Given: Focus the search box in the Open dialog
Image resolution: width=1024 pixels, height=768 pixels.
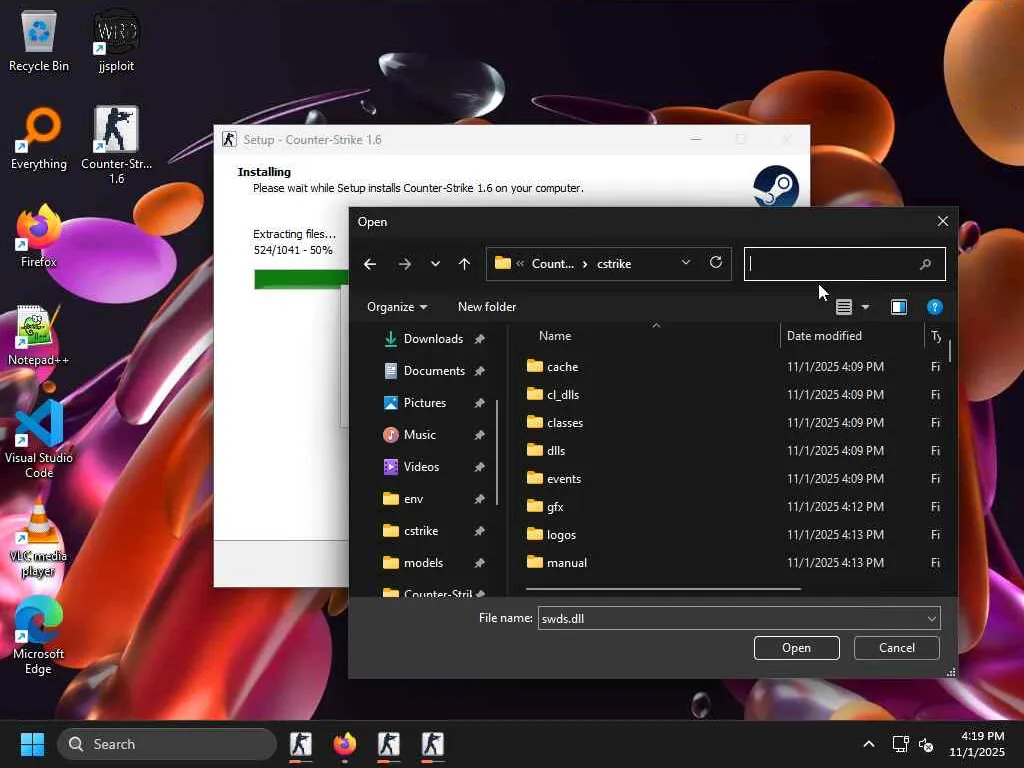Looking at the screenshot, I should (x=844, y=264).
